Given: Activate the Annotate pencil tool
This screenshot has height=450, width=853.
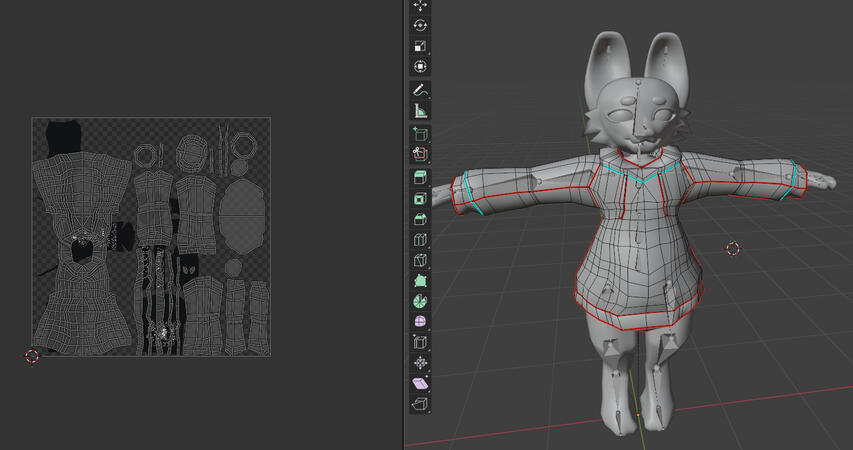Looking at the screenshot, I should [420, 90].
